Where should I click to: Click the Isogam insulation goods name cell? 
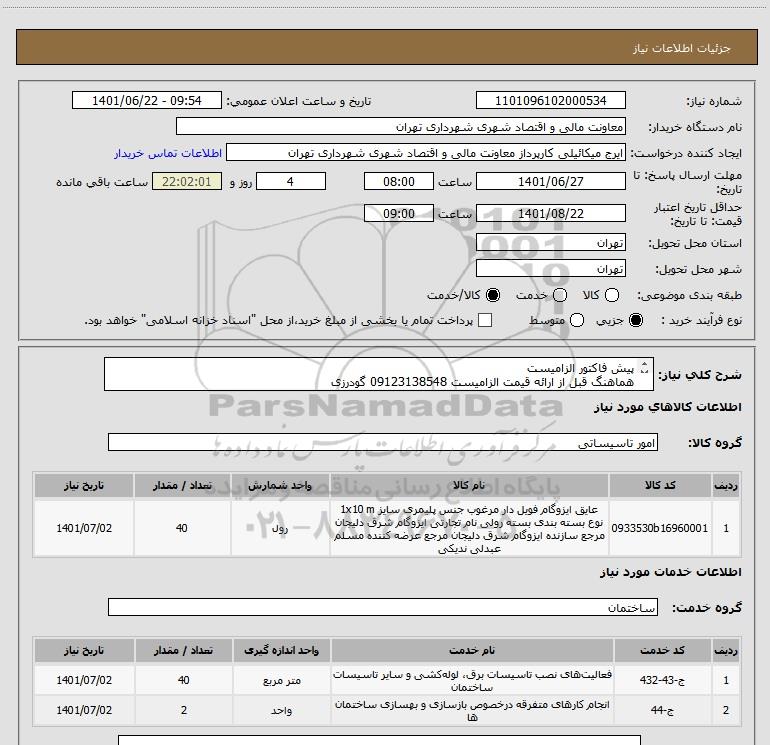pyautogui.click(x=469, y=528)
